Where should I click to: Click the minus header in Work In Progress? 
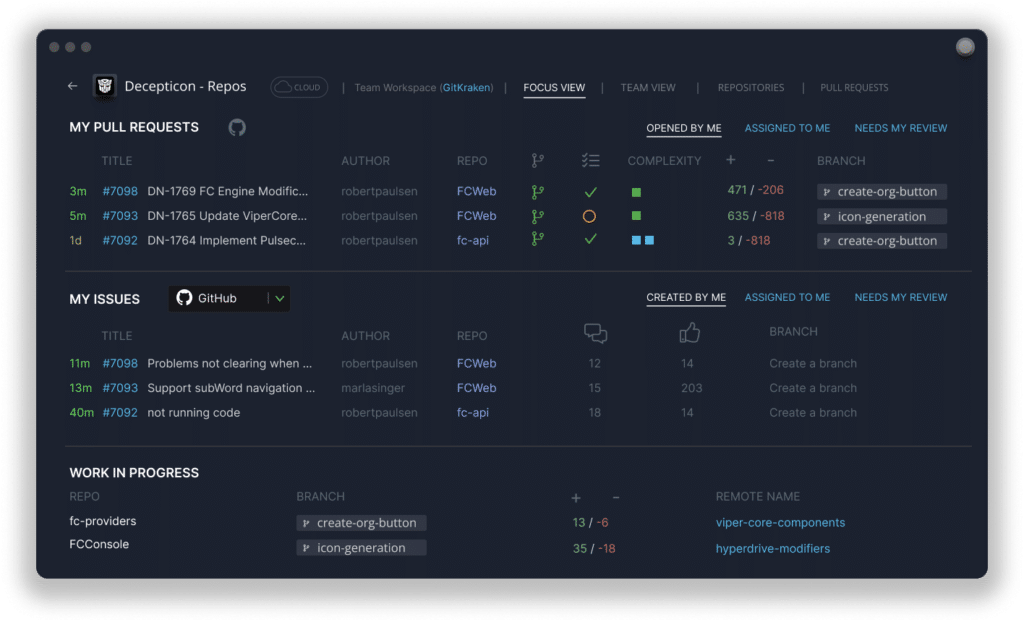616,498
